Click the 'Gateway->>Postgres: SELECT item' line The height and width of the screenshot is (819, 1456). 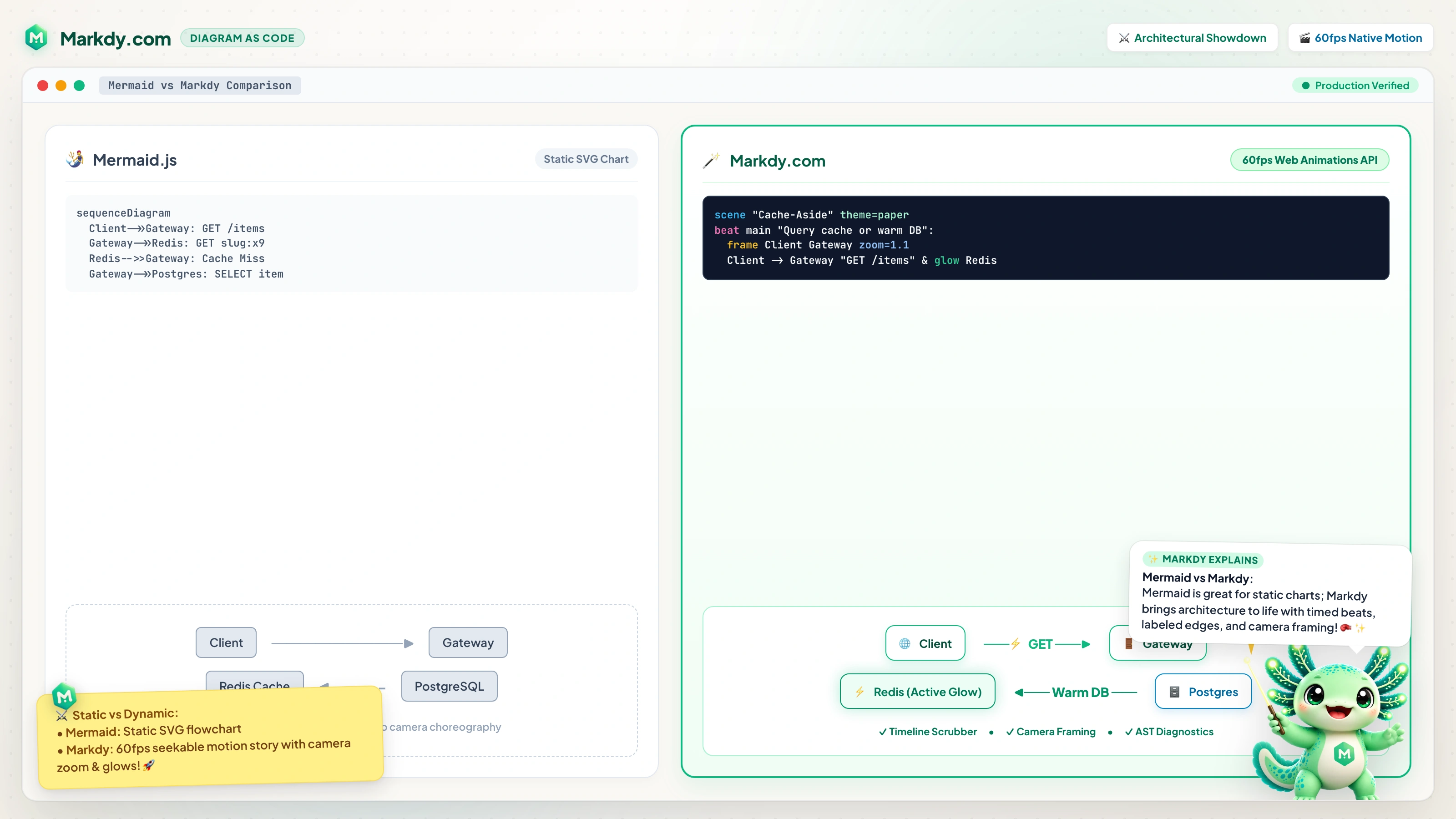coord(186,274)
